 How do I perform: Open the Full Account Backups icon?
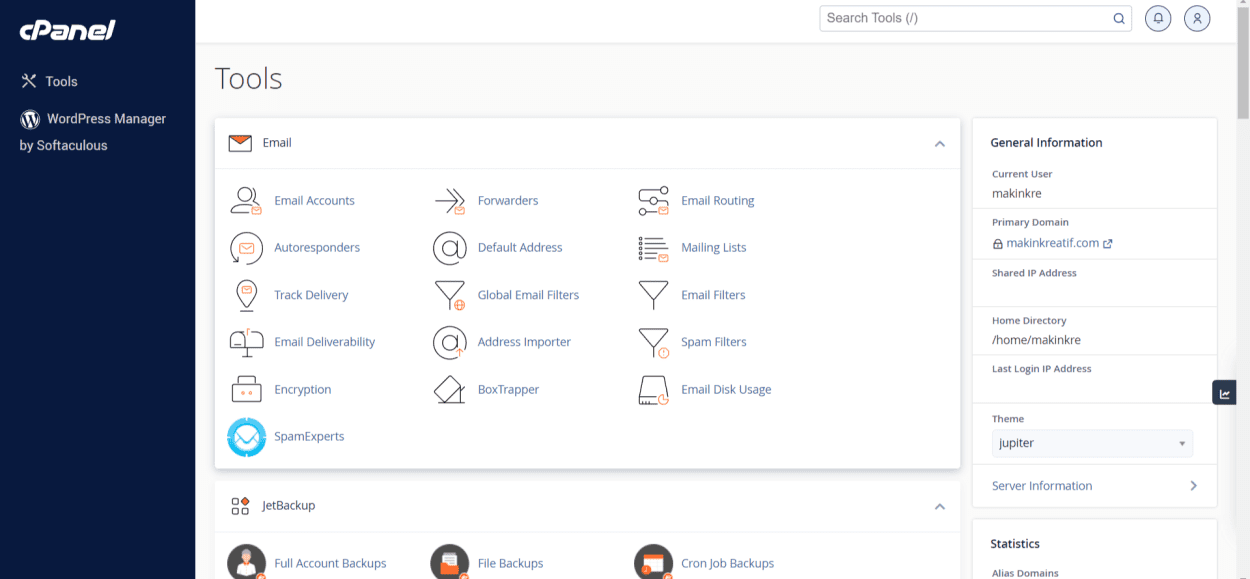point(246,560)
